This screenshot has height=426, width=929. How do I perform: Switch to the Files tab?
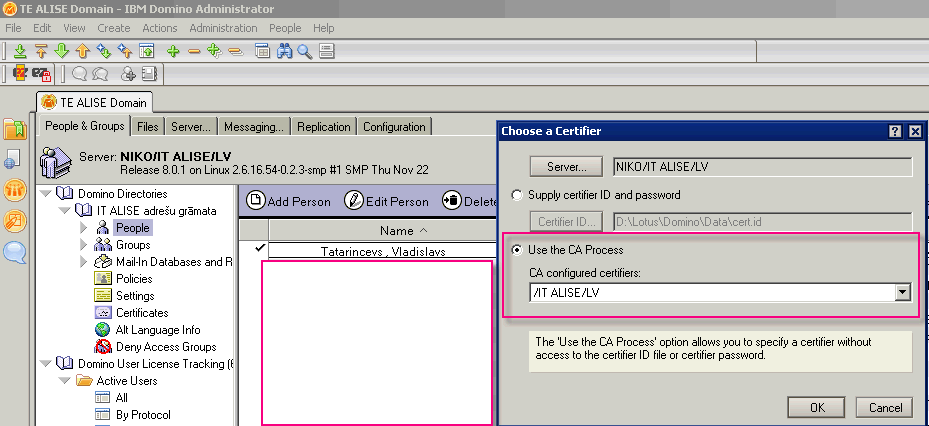[148, 127]
